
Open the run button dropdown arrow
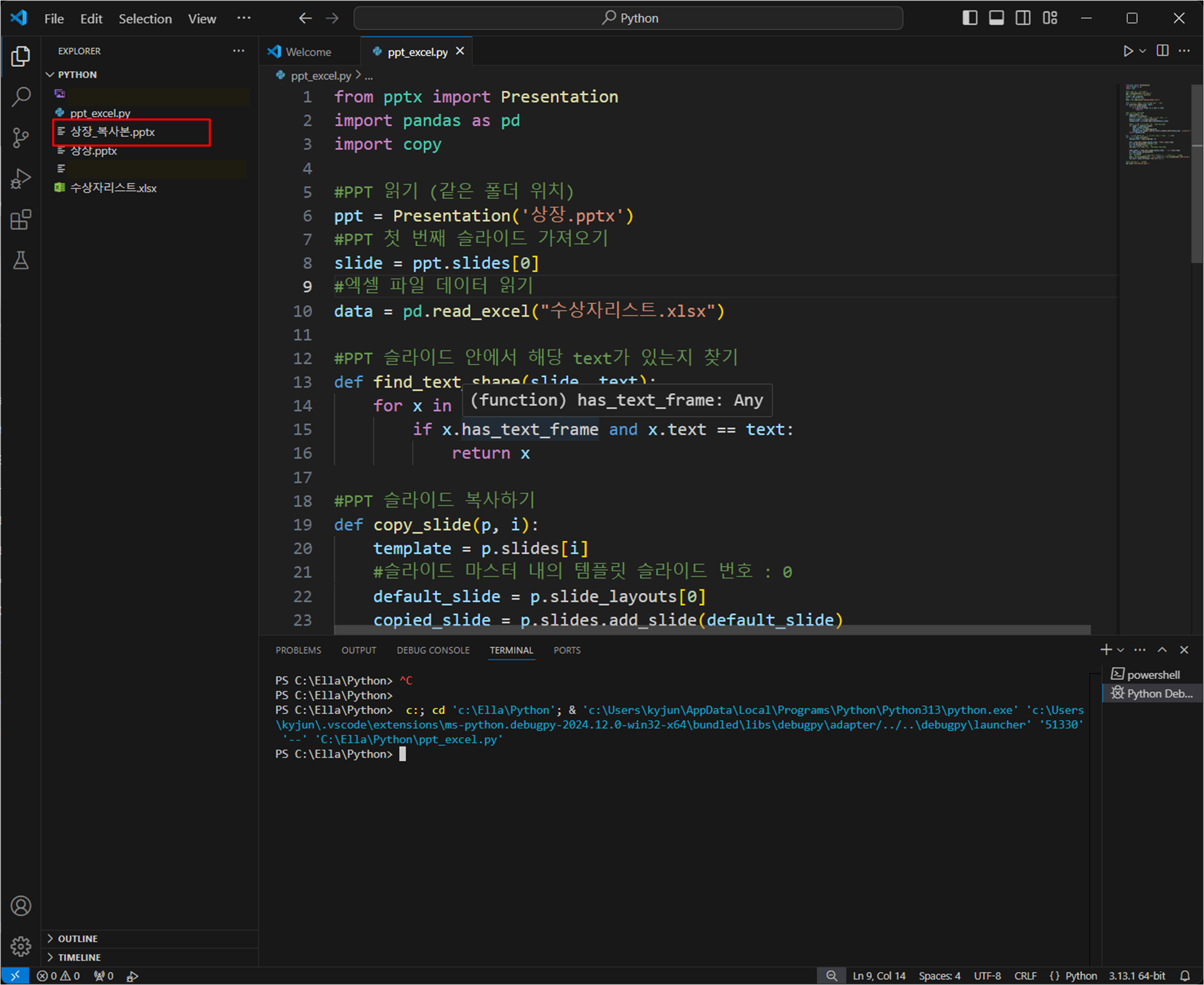click(x=1143, y=51)
